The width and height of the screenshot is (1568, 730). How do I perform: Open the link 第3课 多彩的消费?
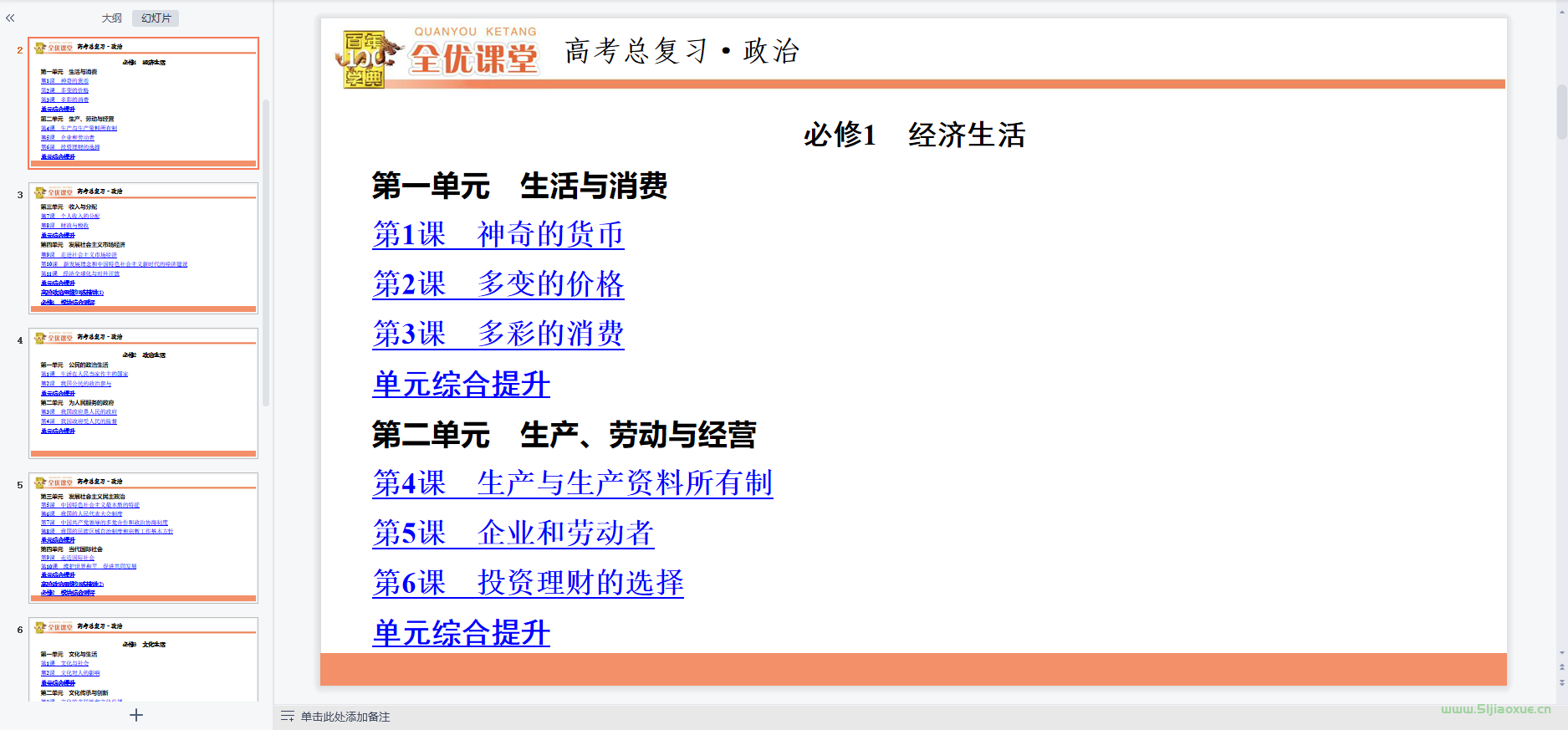point(498,334)
